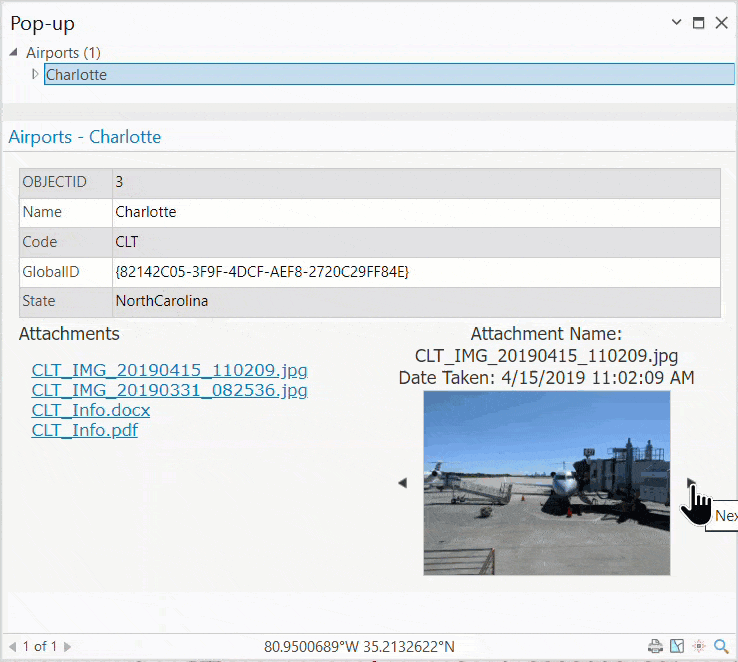Click the flash feature icon
This screenshot has width=738, height=662.
pos(699,646)
